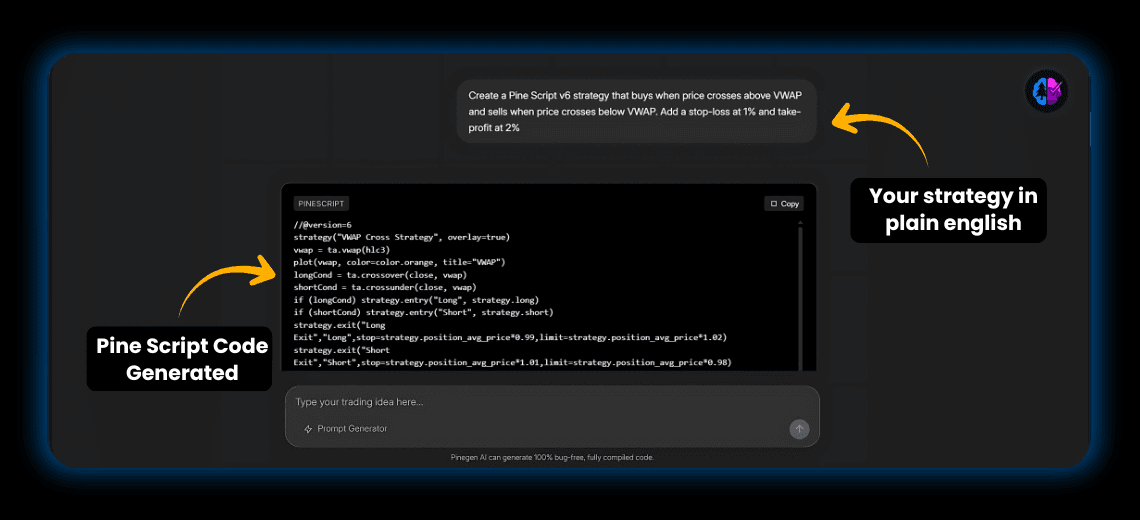Click the PINESCRIPT language tag
The image size is (1140, 520).
(321, 203)
